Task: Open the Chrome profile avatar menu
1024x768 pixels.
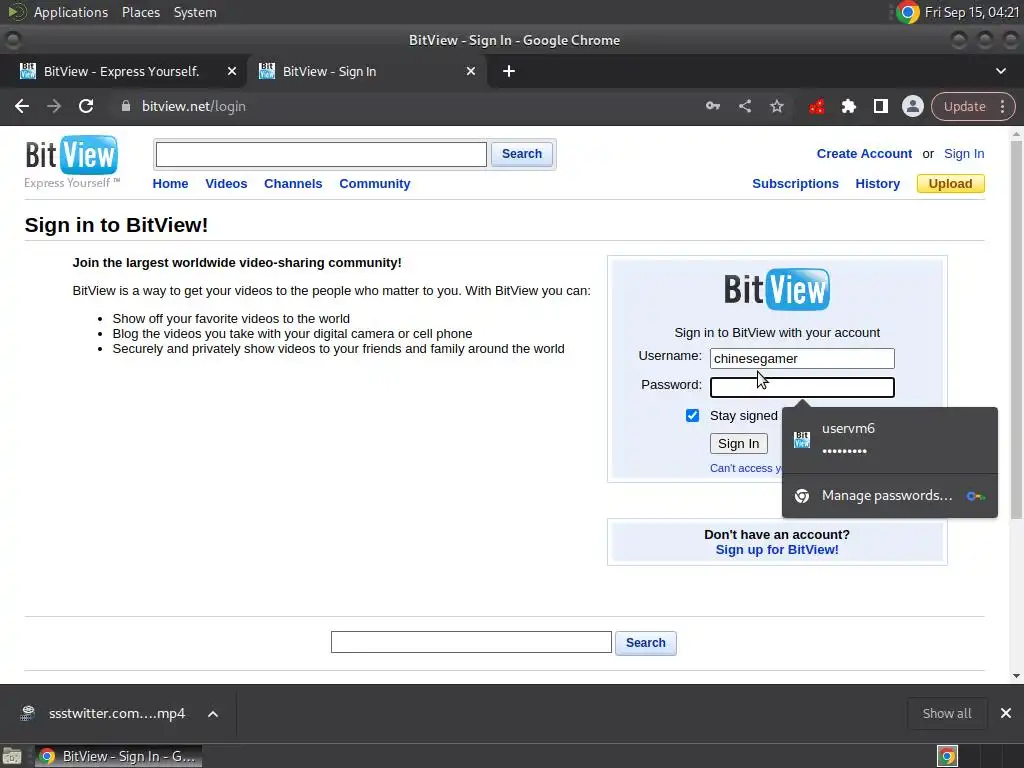Action: [912, 106]
